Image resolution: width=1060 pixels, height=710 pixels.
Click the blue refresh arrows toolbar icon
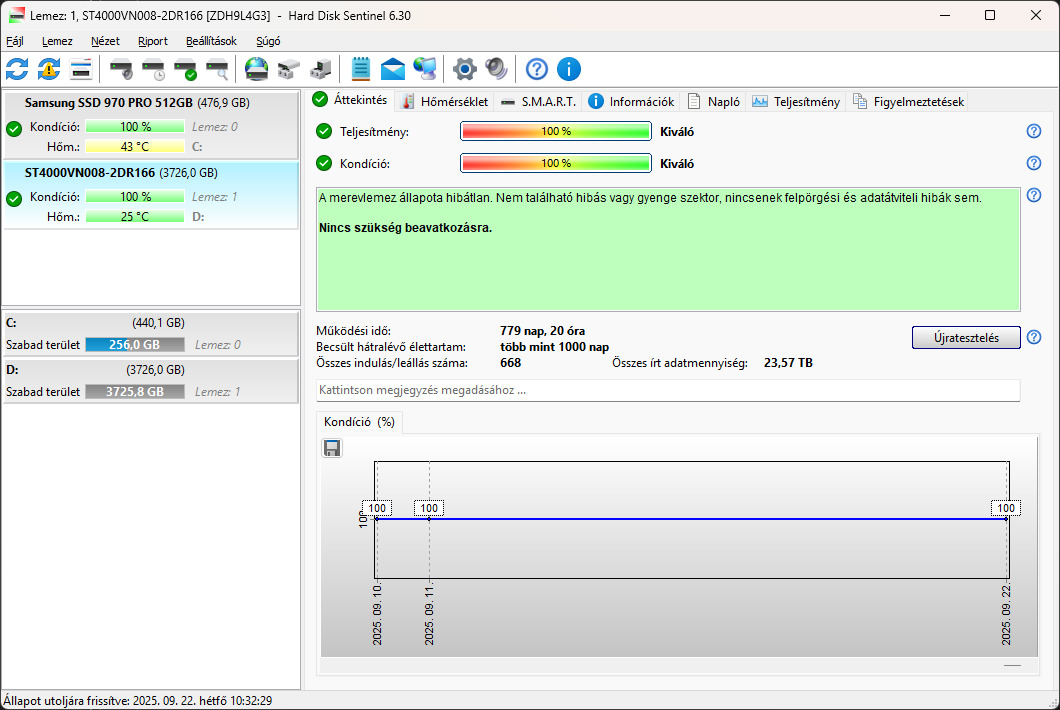[x=17, y=69]
